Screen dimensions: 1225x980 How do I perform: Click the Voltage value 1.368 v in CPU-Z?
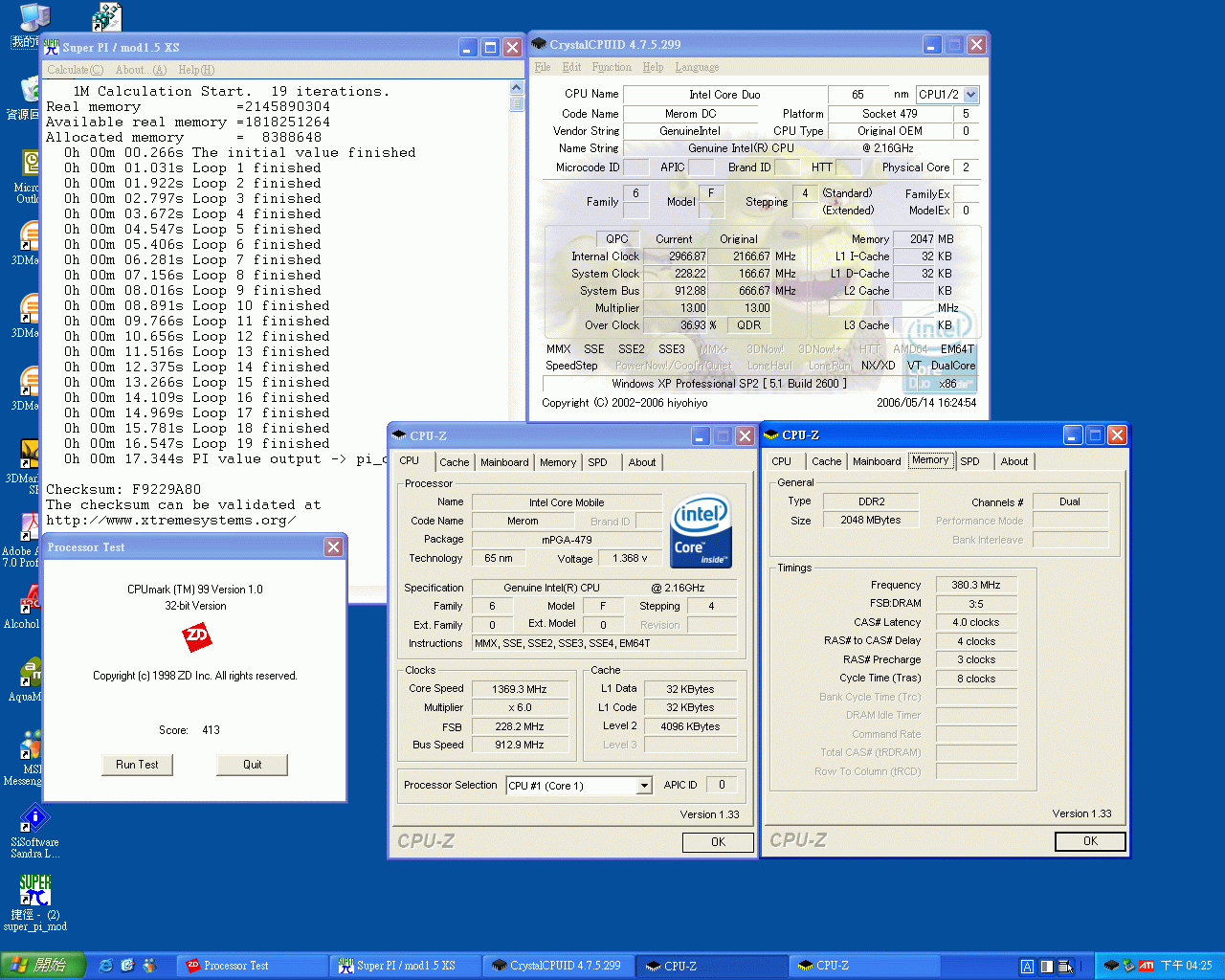[631, 559]
